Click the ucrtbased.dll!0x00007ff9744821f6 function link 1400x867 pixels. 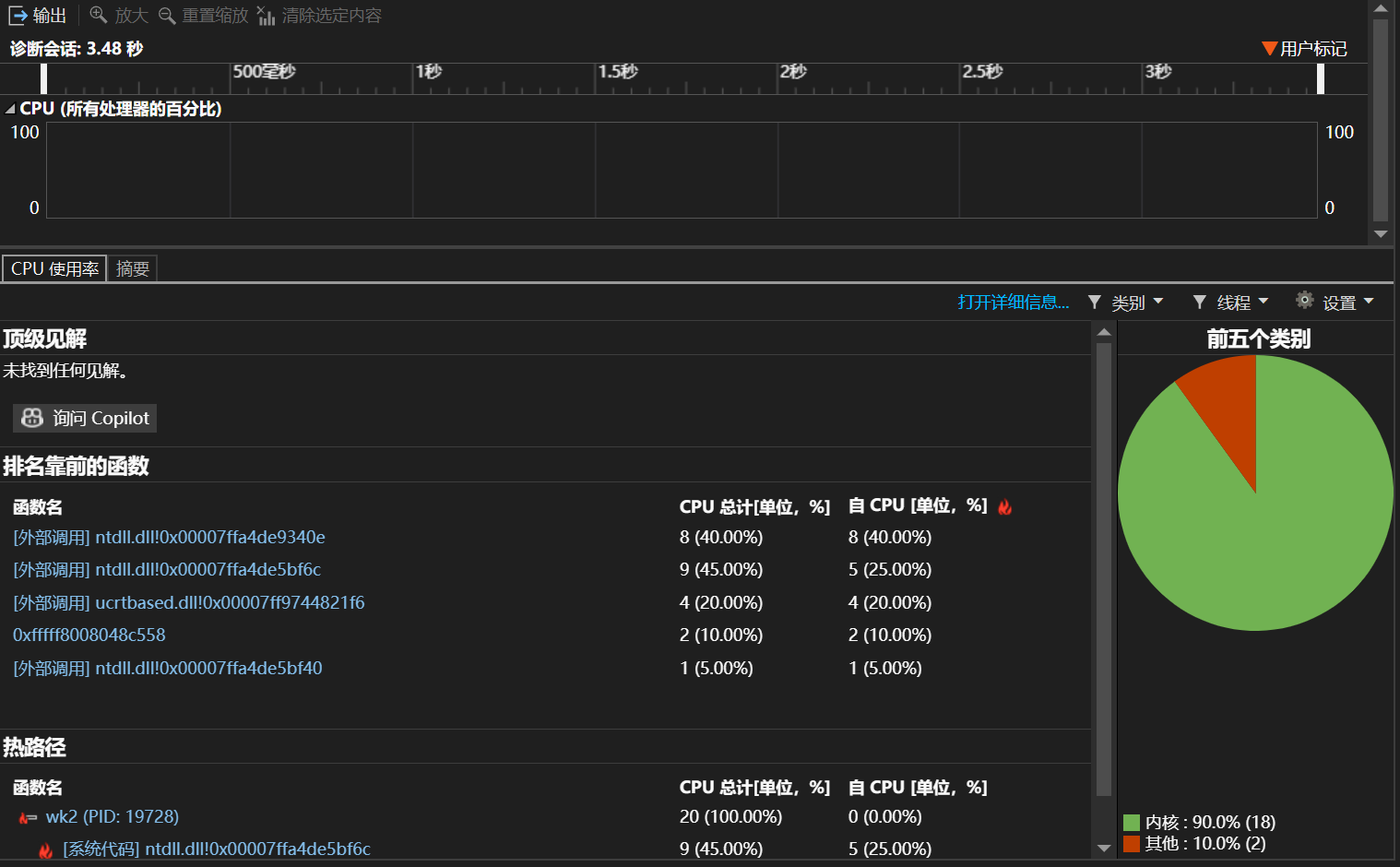(189, 602)
